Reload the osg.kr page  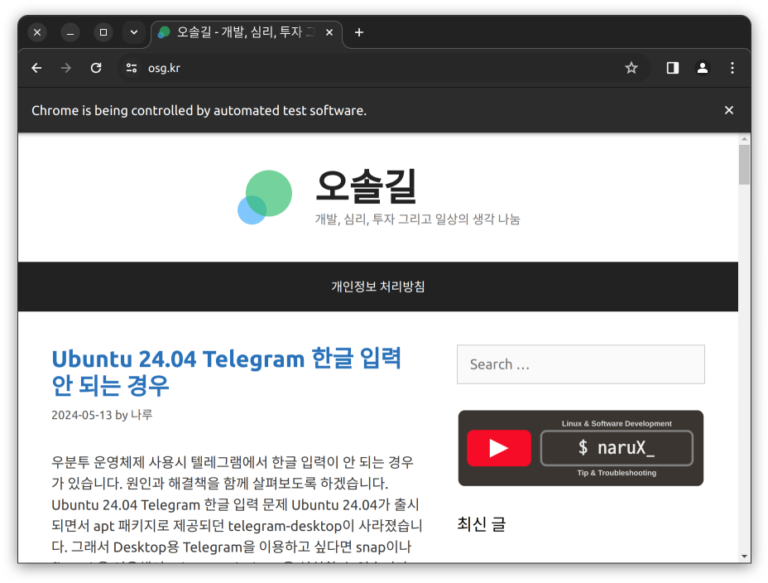tap(96, 68)
